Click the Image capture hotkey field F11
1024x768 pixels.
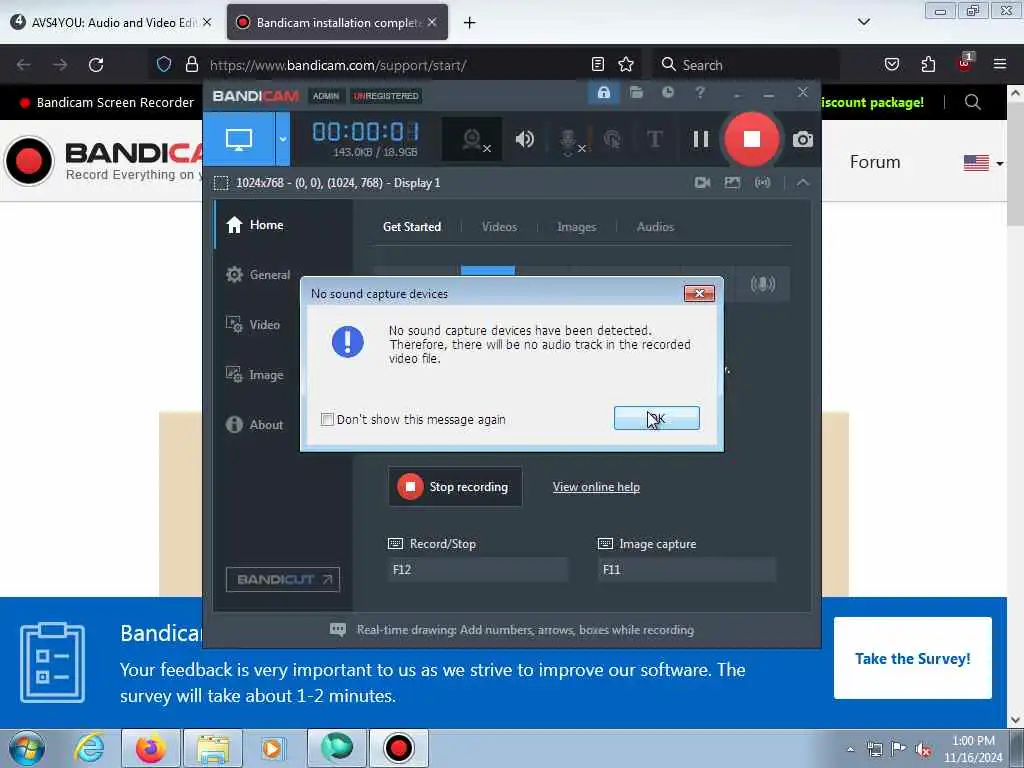pos(687,569)
